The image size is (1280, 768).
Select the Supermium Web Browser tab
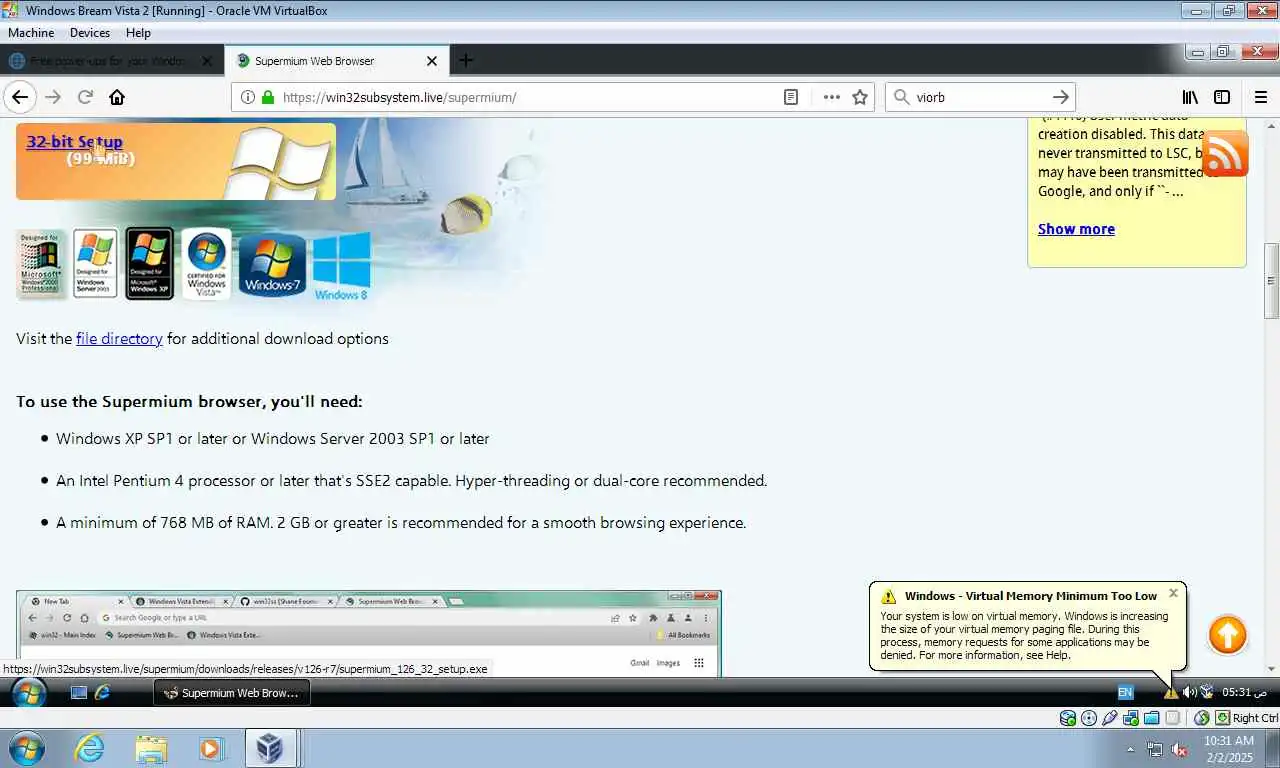tap(337, 61)
